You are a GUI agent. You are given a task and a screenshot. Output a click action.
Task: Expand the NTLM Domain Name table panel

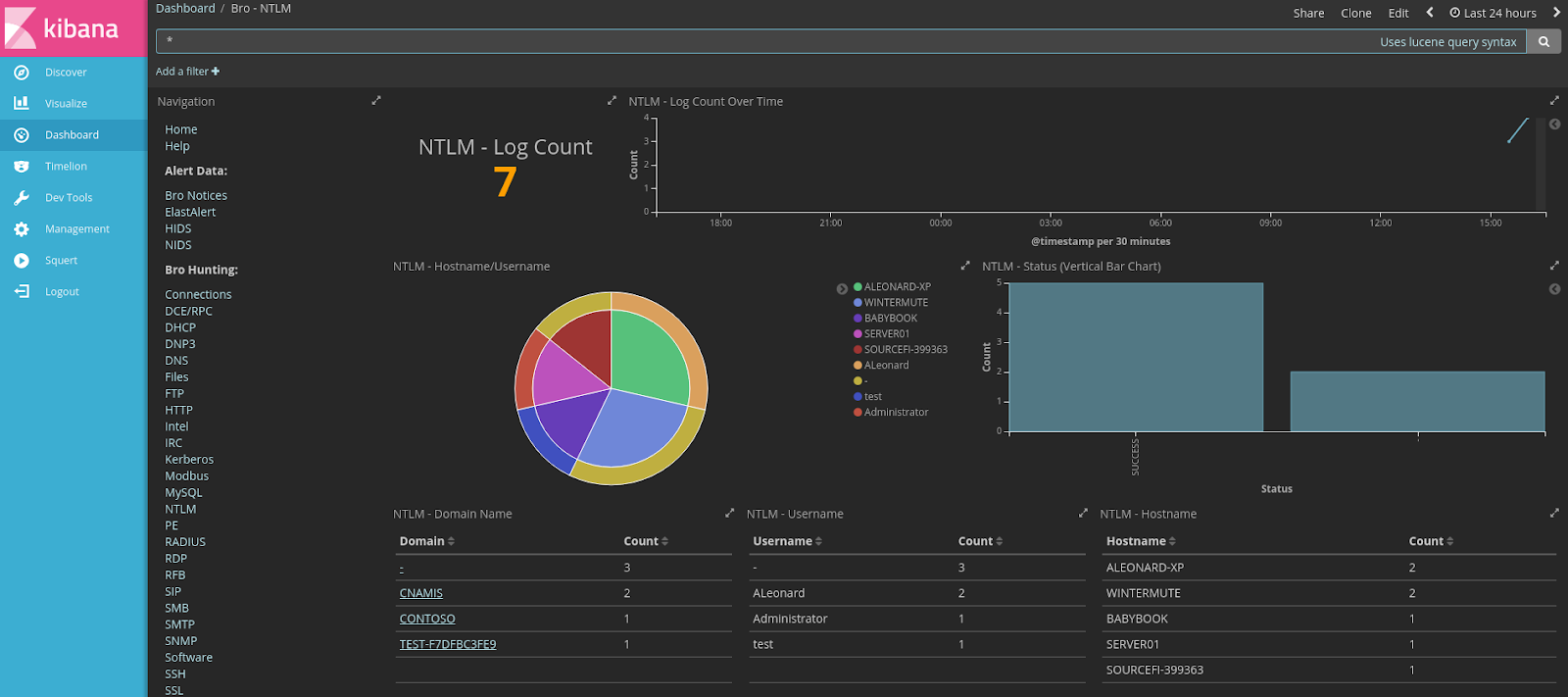click(x=729, y=513)
